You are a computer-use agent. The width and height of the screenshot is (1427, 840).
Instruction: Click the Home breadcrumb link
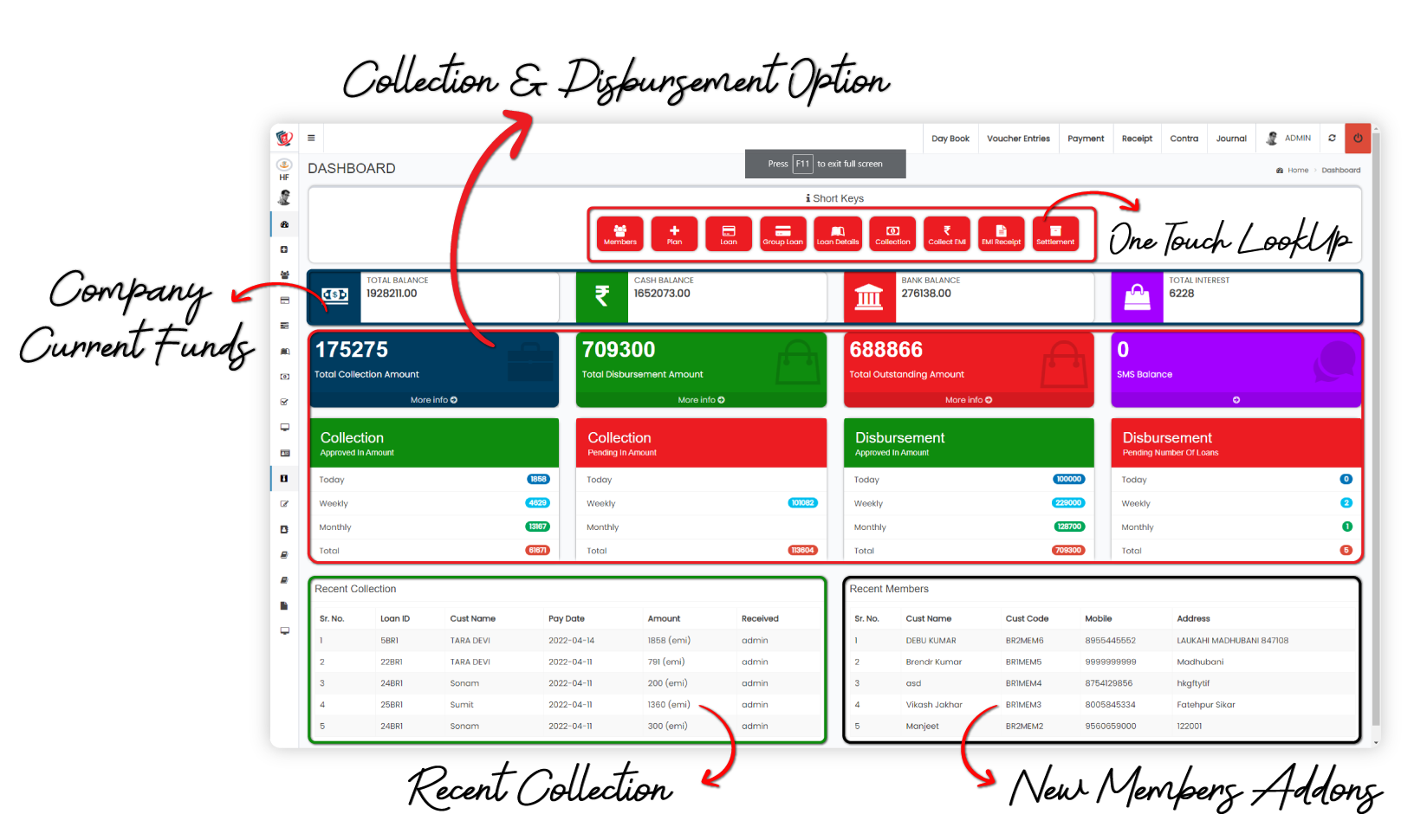click(x=1297, y=171)
